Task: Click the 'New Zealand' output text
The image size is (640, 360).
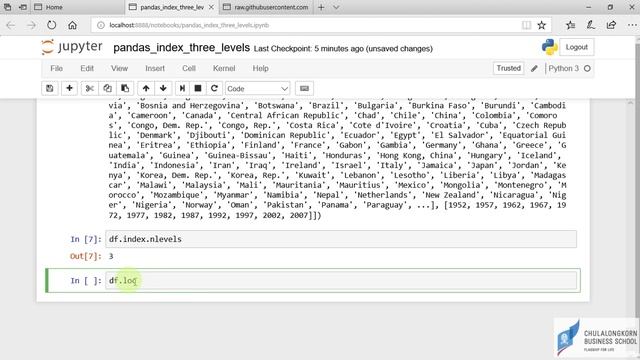Action: 451,195
